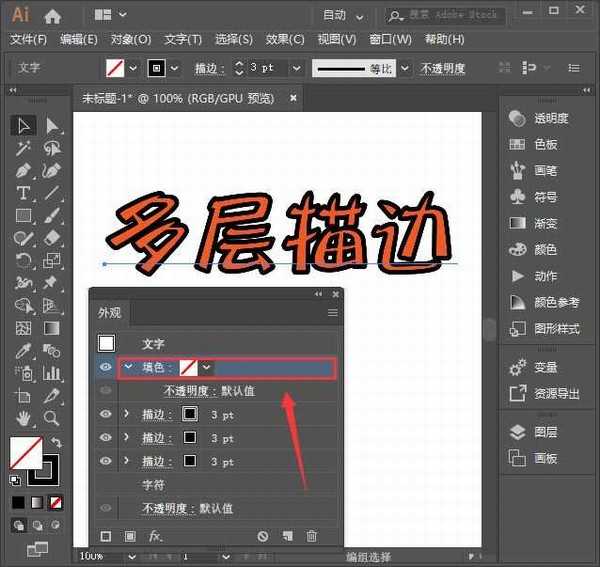Select the Selection tool (black arrow)
Image resolution: width=600 pixels, height=567 pixels.
23,126
